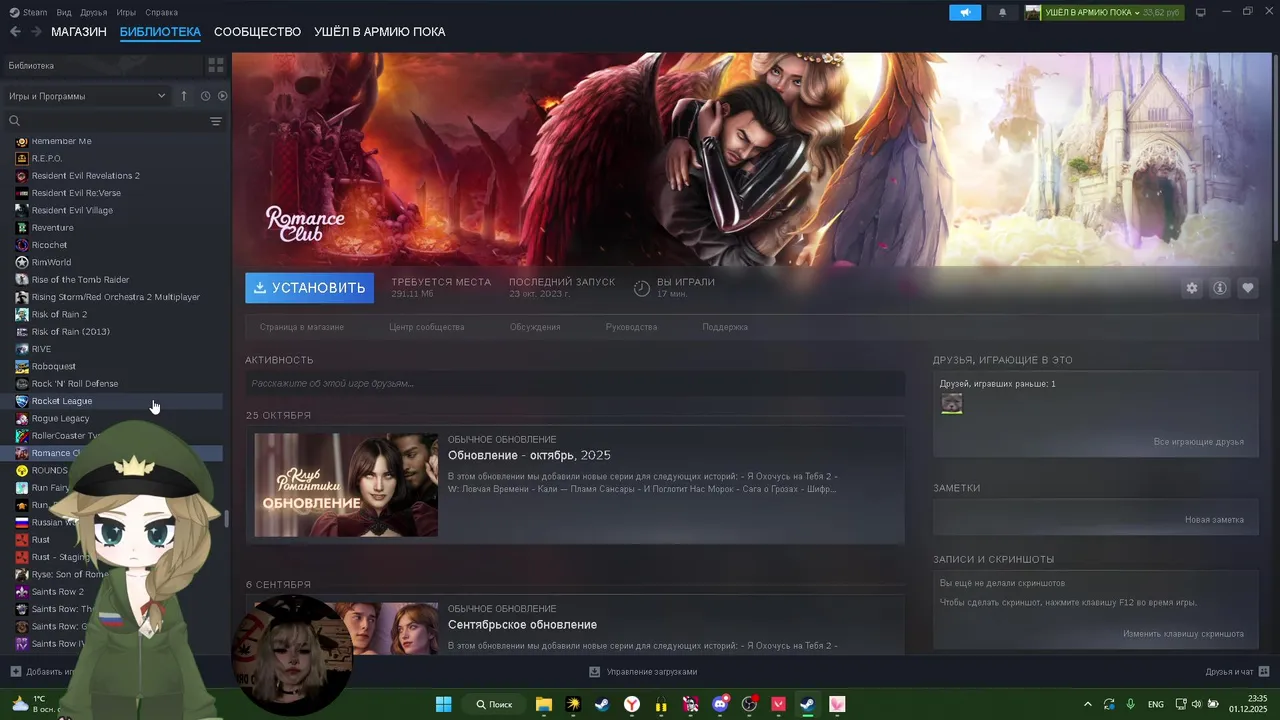This screenshot has height=720, width=1280.
Task: Switch library to grid collections view
Action: [216, 65]
